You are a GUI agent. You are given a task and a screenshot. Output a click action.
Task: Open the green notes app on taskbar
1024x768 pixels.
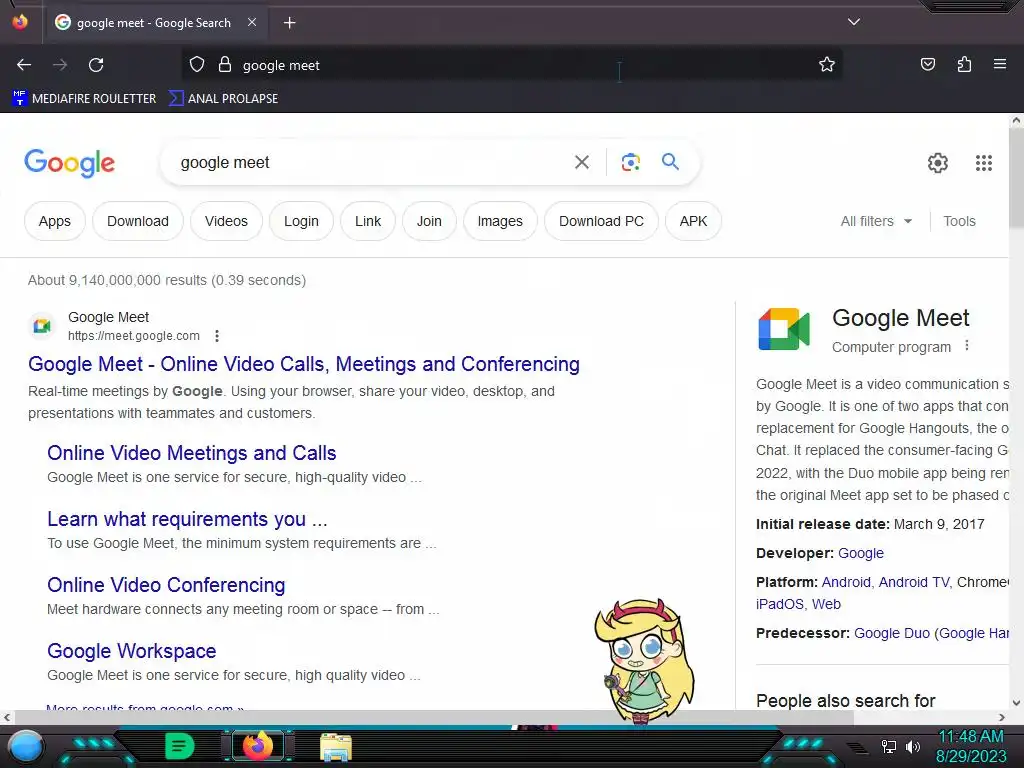coord(180,746)
